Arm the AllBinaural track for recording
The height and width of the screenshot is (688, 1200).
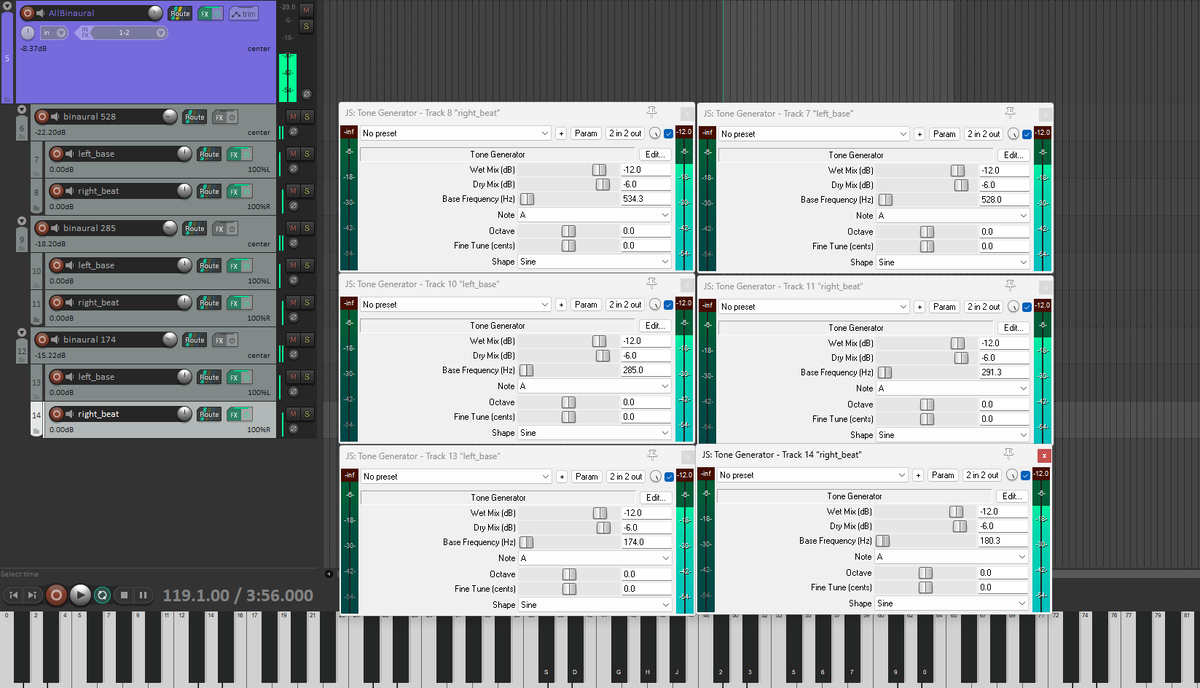point(27,13)
